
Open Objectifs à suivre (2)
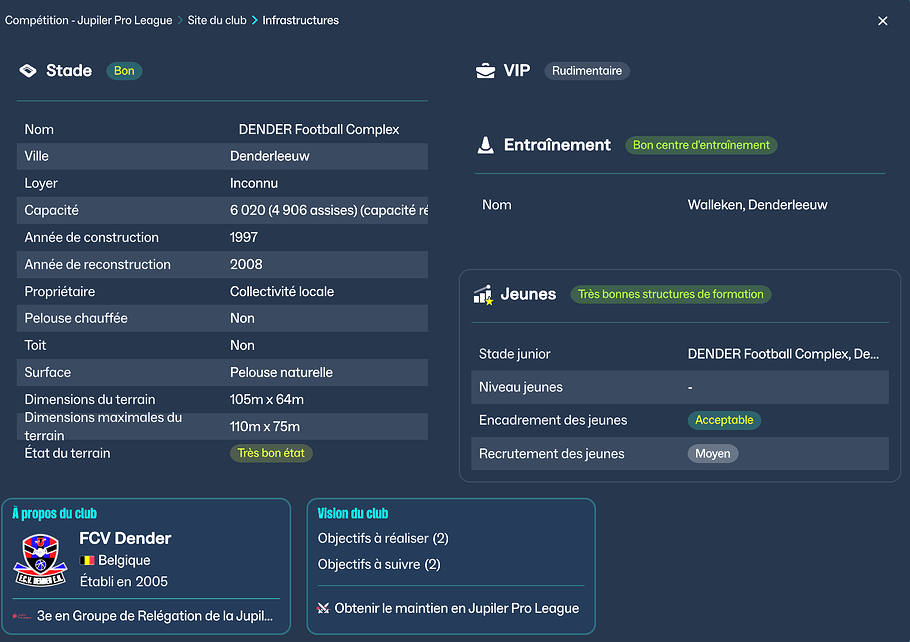(379, 564)
